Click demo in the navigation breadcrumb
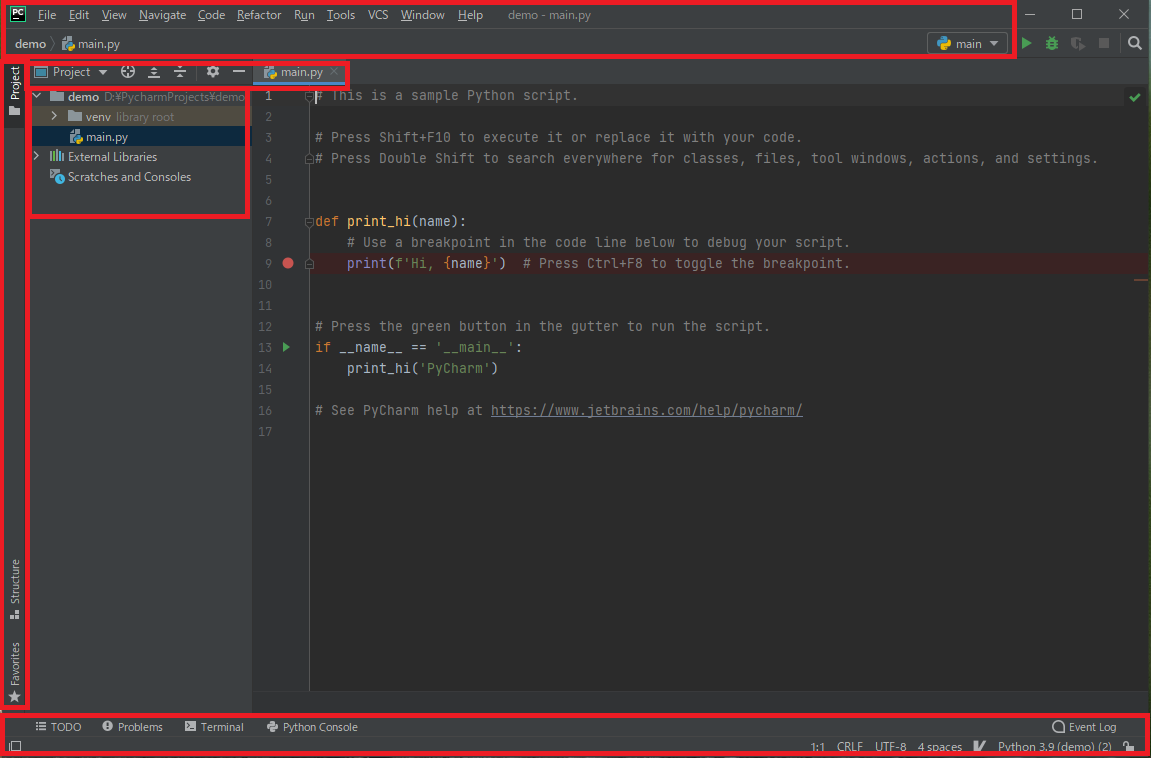Image resolution: width=1151 pixels, height=758 pixels. (30, 44)
